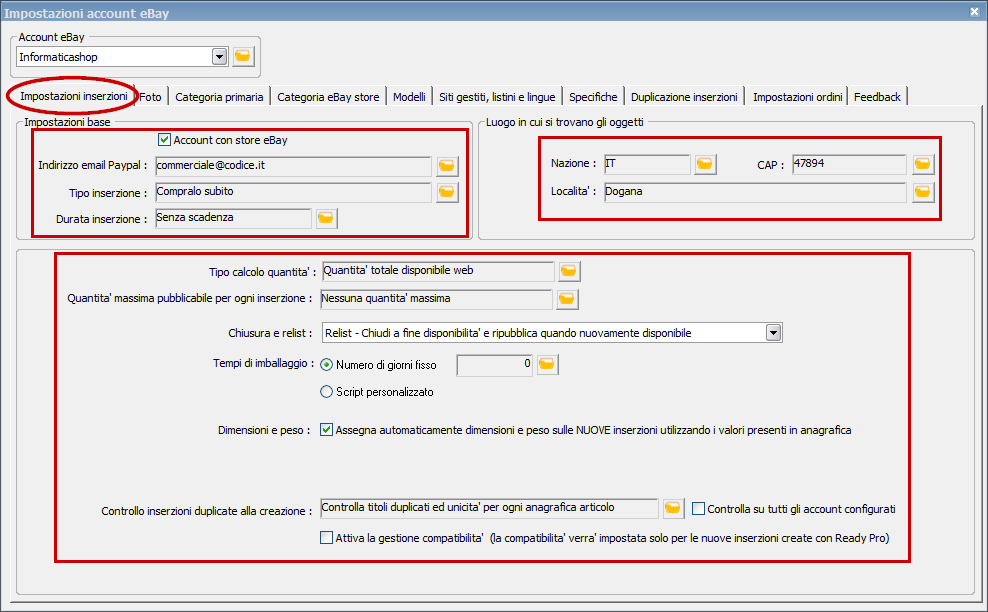
Task: Open Duplicazione inserzioni tab
Action: (x=684, y=97)
